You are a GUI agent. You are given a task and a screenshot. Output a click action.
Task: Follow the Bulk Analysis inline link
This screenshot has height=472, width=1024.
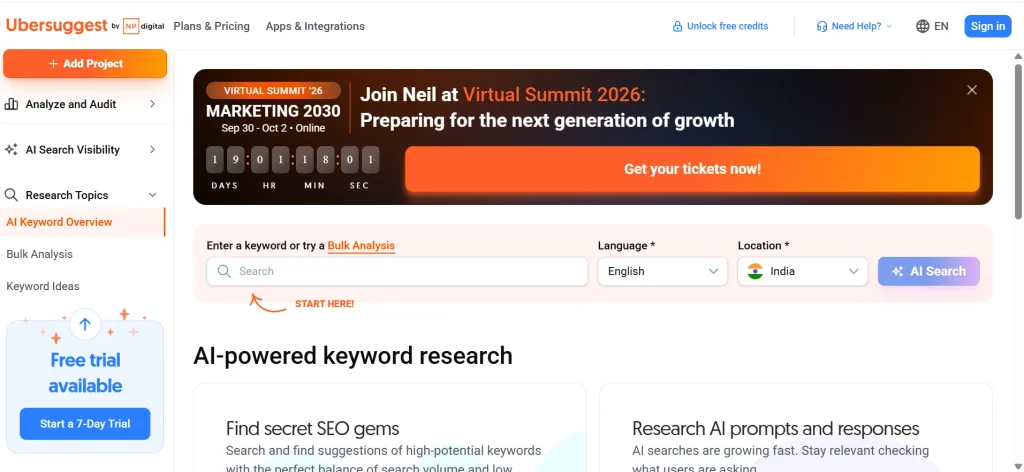click(x=361, y=245)
